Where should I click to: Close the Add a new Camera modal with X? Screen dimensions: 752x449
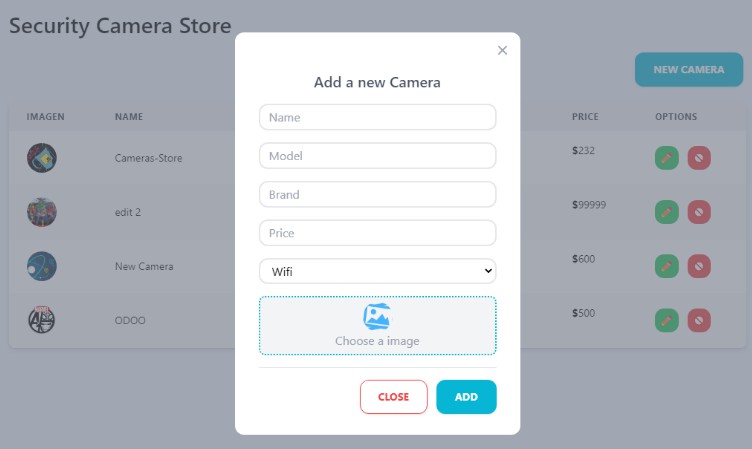point(502,50)
